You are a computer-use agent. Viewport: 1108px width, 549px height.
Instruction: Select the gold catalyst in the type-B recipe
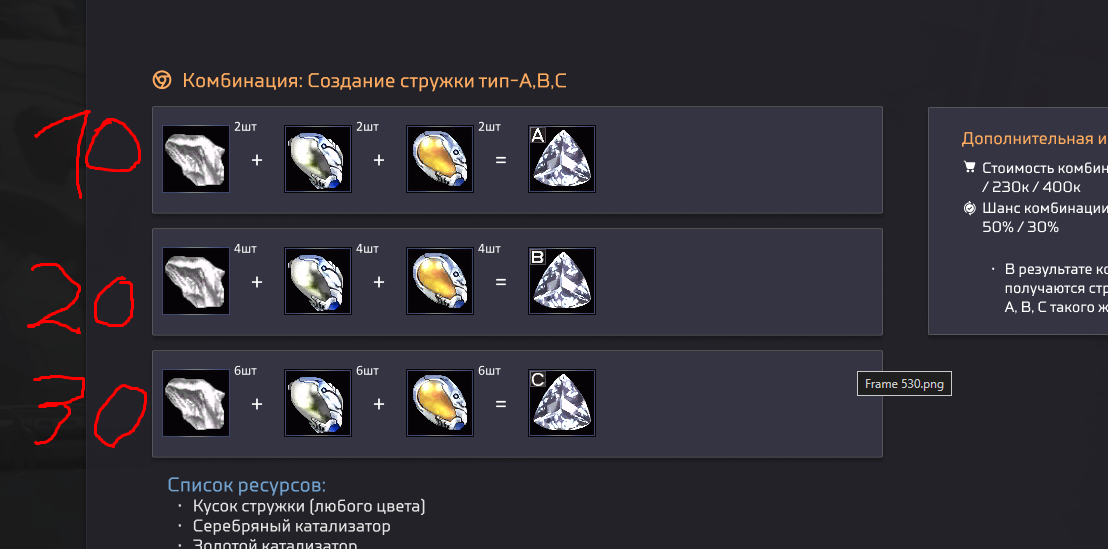tap(440, 281)
